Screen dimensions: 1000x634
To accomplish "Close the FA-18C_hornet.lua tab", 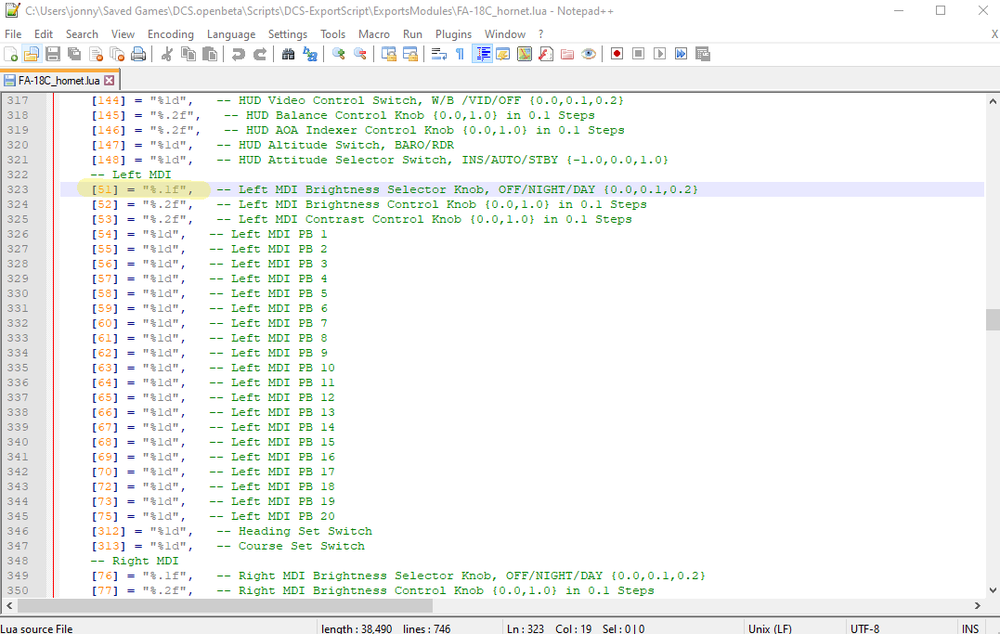I will [109, 80].
